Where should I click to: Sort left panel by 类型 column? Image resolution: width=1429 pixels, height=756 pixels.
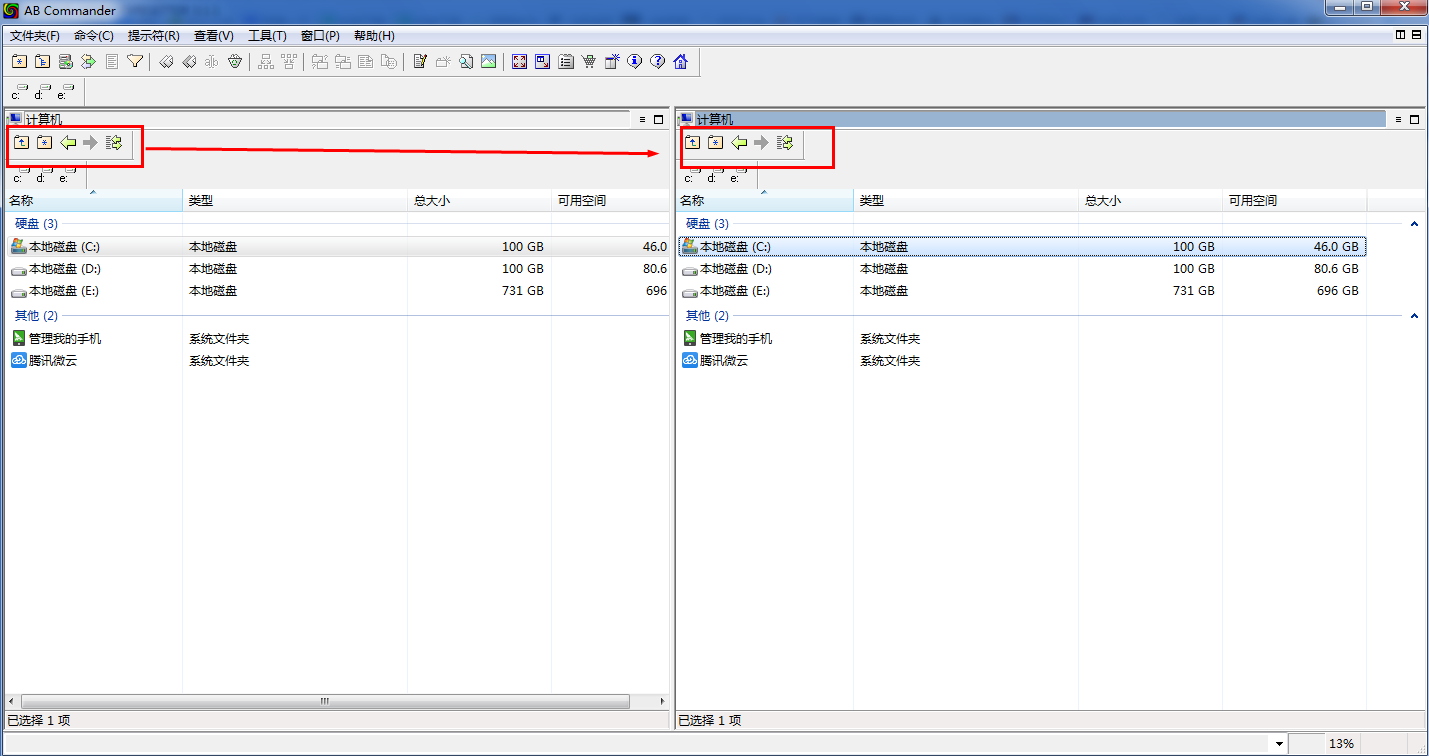(x=295, y=201)
